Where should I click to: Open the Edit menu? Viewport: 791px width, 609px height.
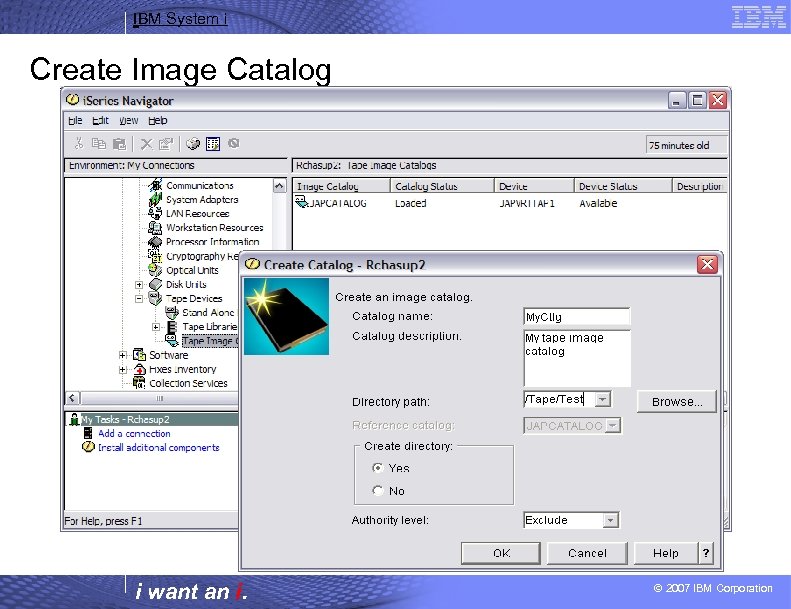(x=100, y=121)
